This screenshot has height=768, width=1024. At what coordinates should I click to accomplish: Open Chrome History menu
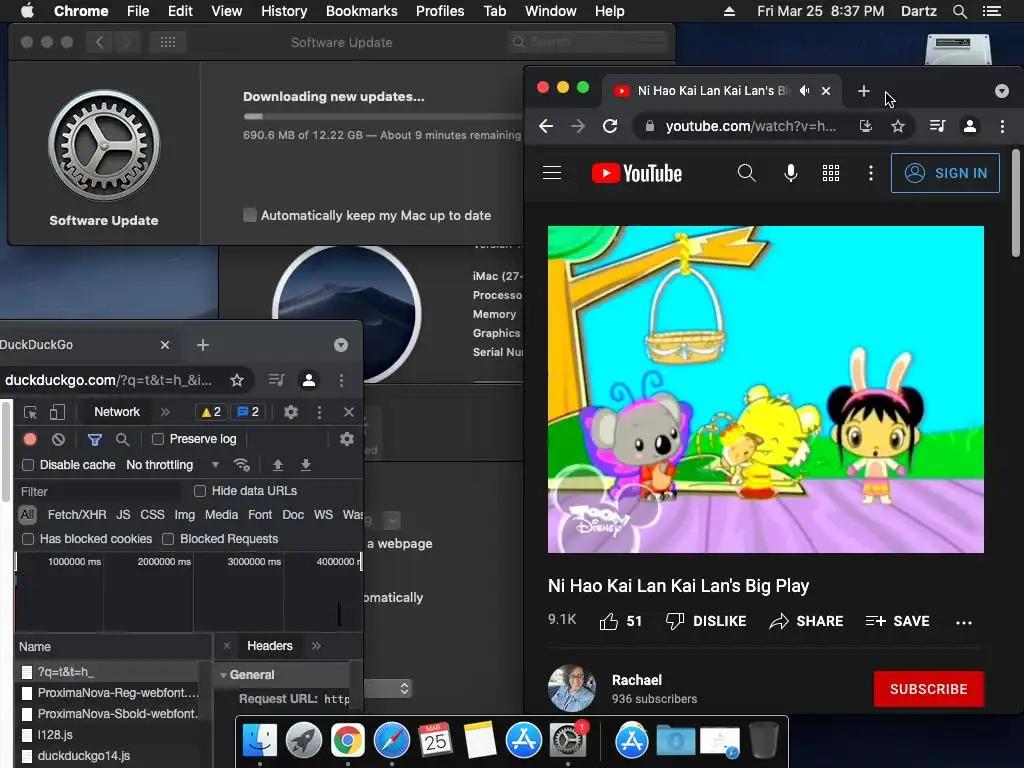point(284,11)
